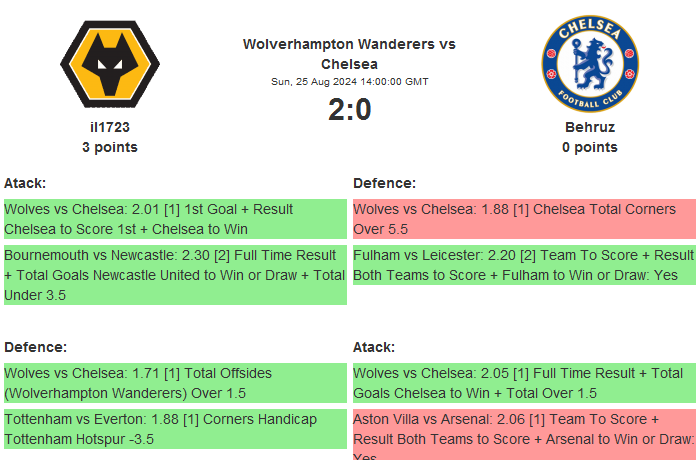
Task: Select the Chelsea to Win + Total Over 1.5 bet
Action: [524, 383]
